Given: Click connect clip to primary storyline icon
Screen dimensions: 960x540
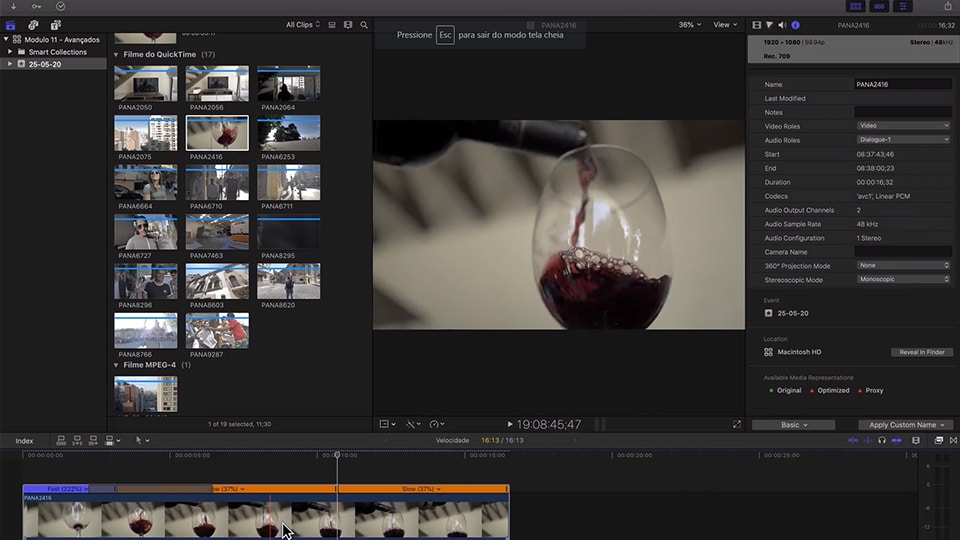Looking at the screenshot, I should pos(61,440).
